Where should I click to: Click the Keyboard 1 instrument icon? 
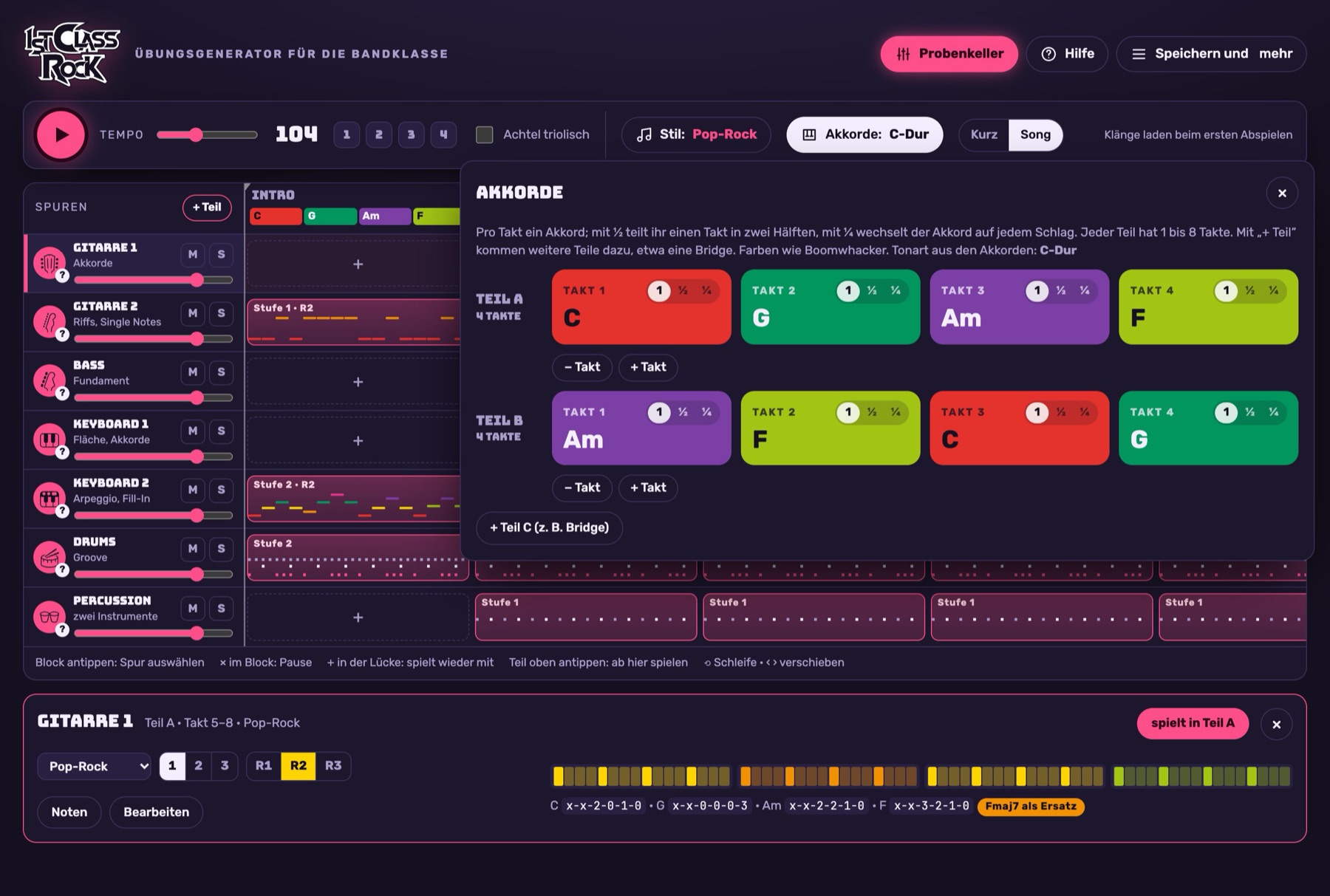pos(49,440)
